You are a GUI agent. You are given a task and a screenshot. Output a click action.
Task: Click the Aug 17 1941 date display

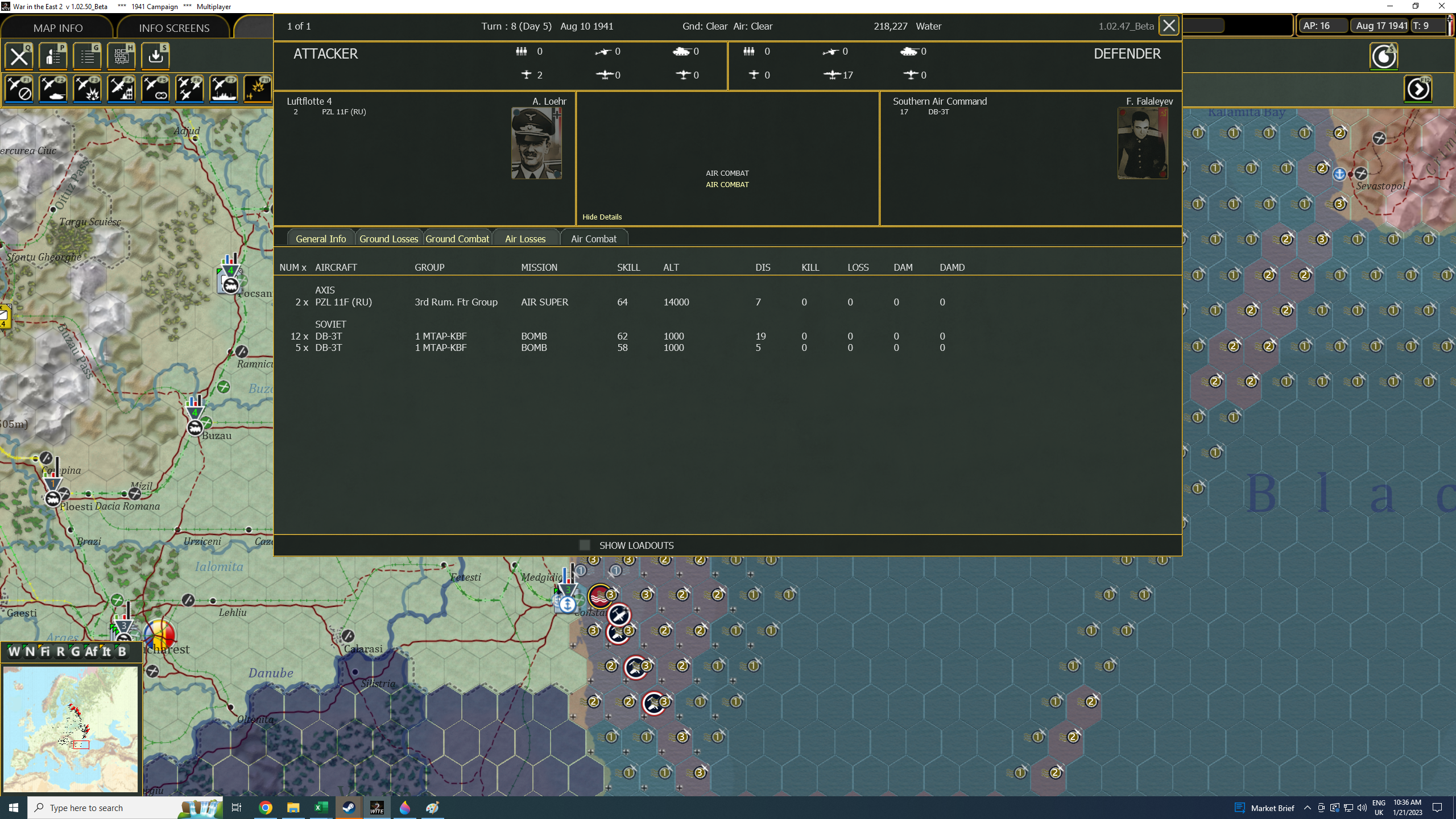pos(1381,26)
